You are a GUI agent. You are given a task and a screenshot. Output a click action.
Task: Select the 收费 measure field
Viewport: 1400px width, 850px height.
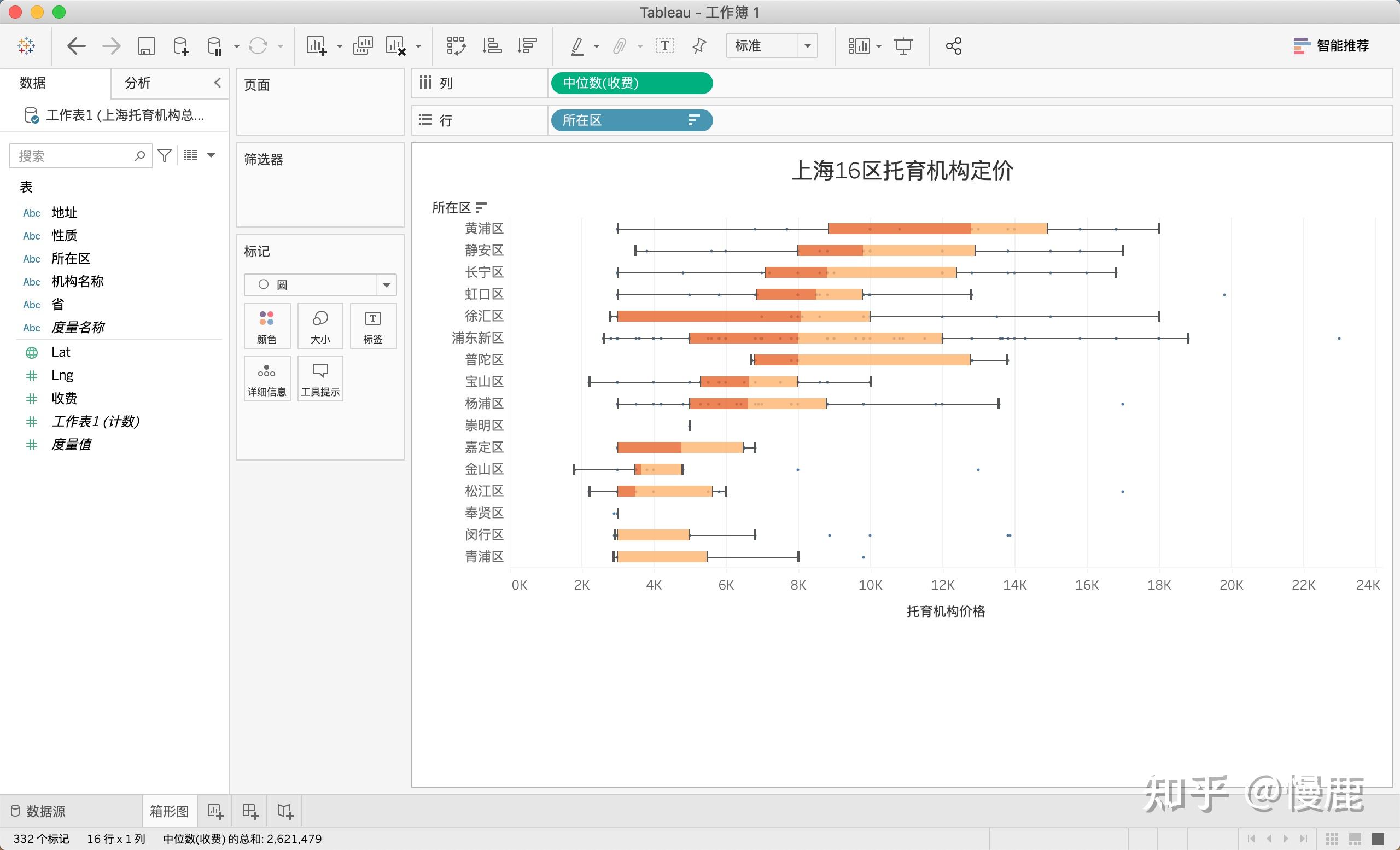pyautogui.click(x=64, y=398)
